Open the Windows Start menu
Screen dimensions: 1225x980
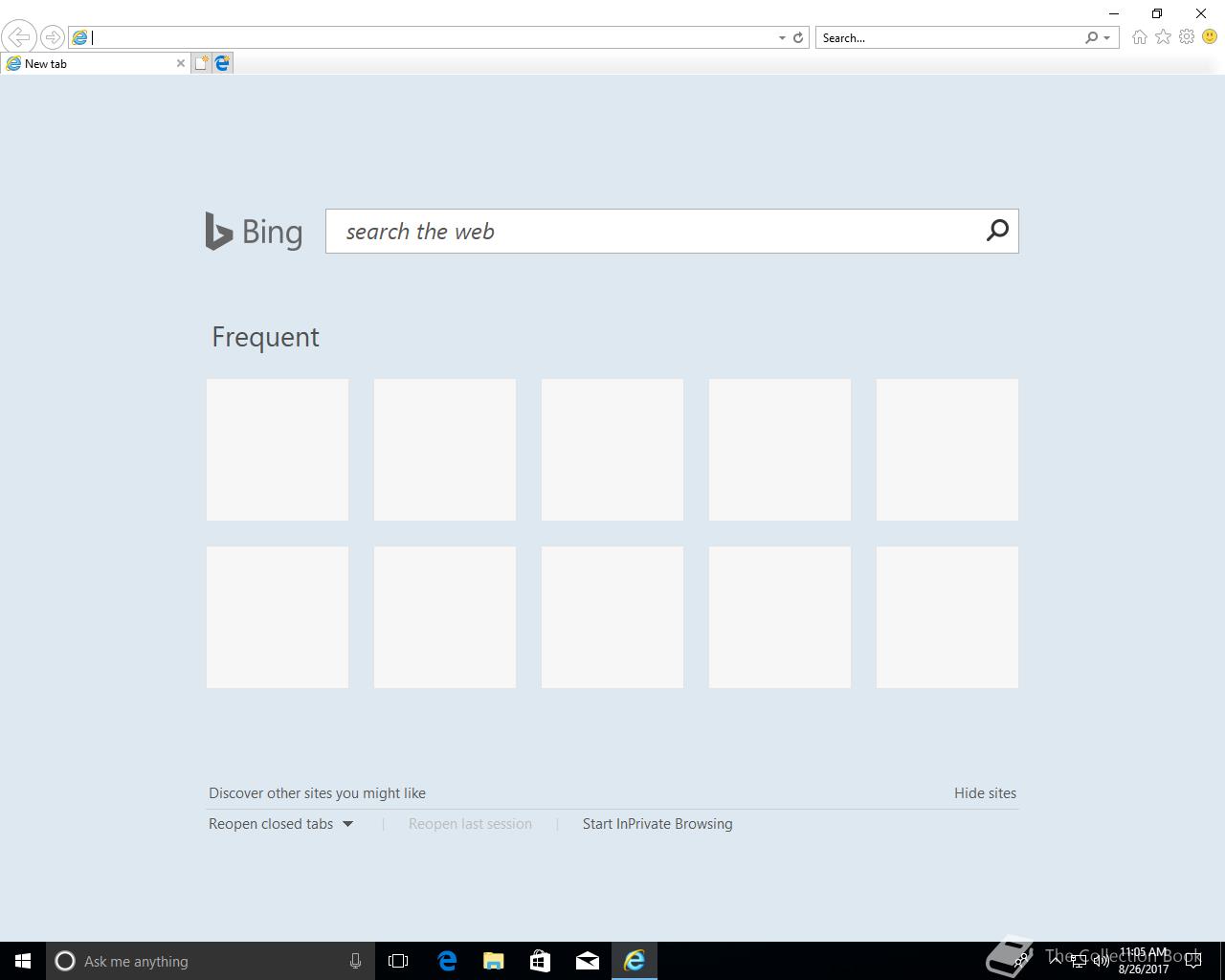click(23, 961)
